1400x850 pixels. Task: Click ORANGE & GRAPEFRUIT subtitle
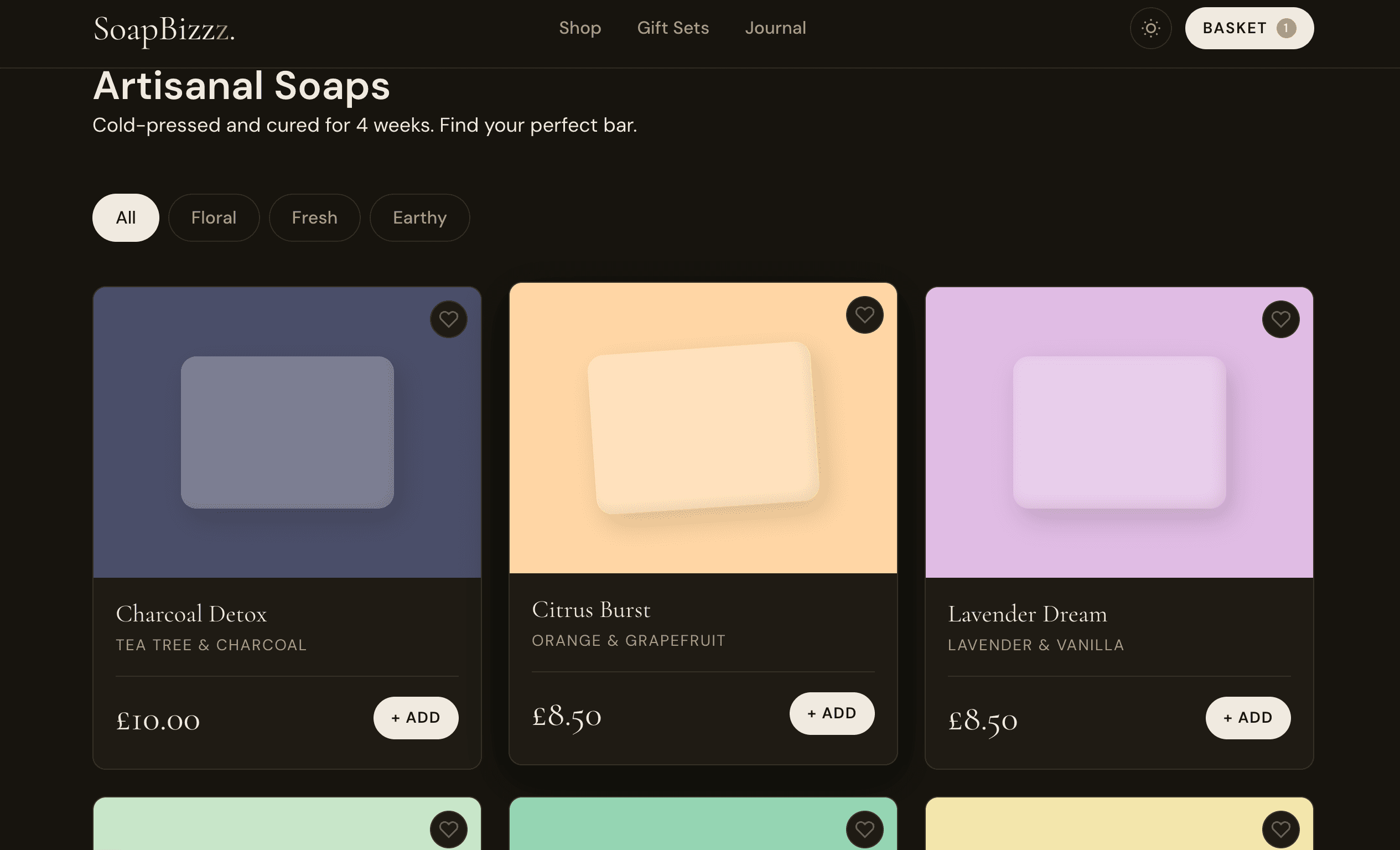click(x=629, y=640)
